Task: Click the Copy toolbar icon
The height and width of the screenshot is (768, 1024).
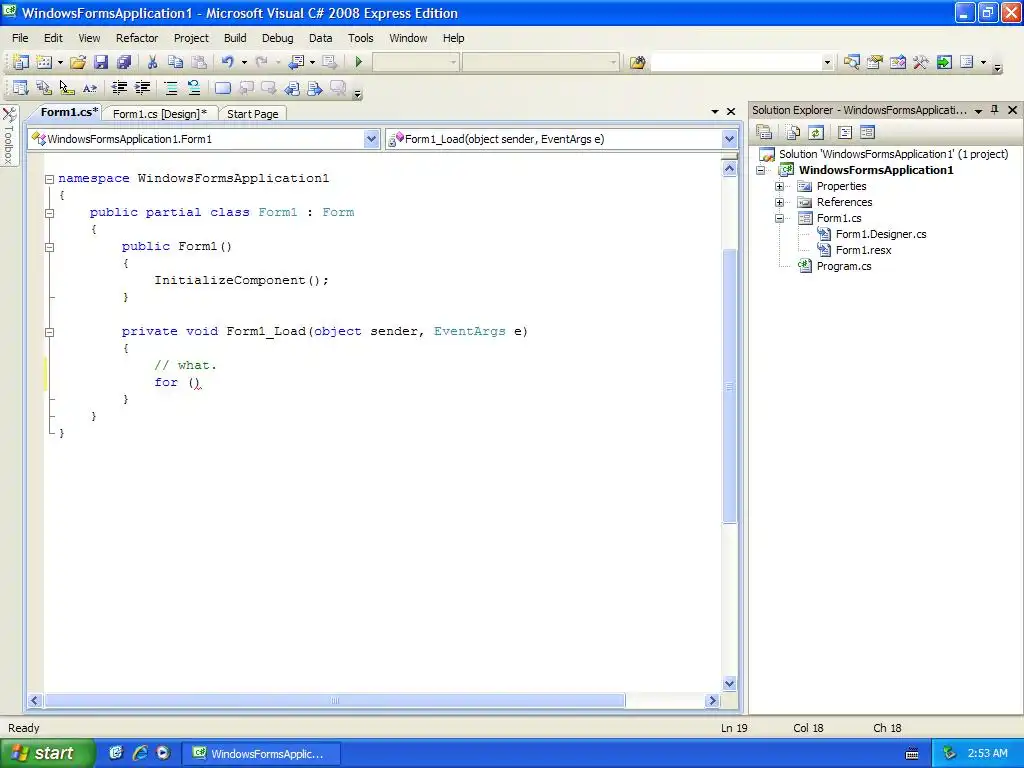Action: (175, 62)
